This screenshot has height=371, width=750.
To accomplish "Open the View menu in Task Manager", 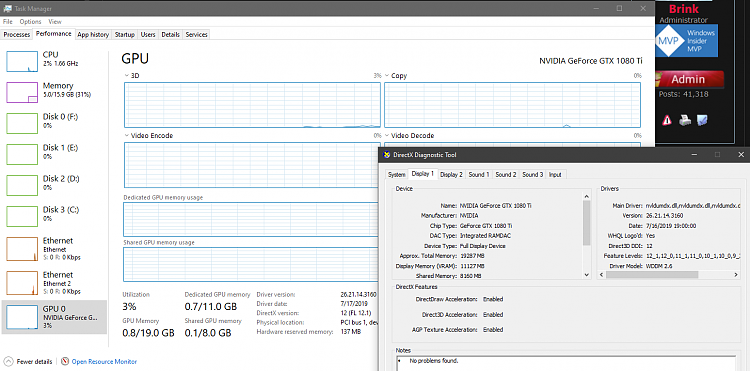I will pyautogui.click(x=55, y=22).
